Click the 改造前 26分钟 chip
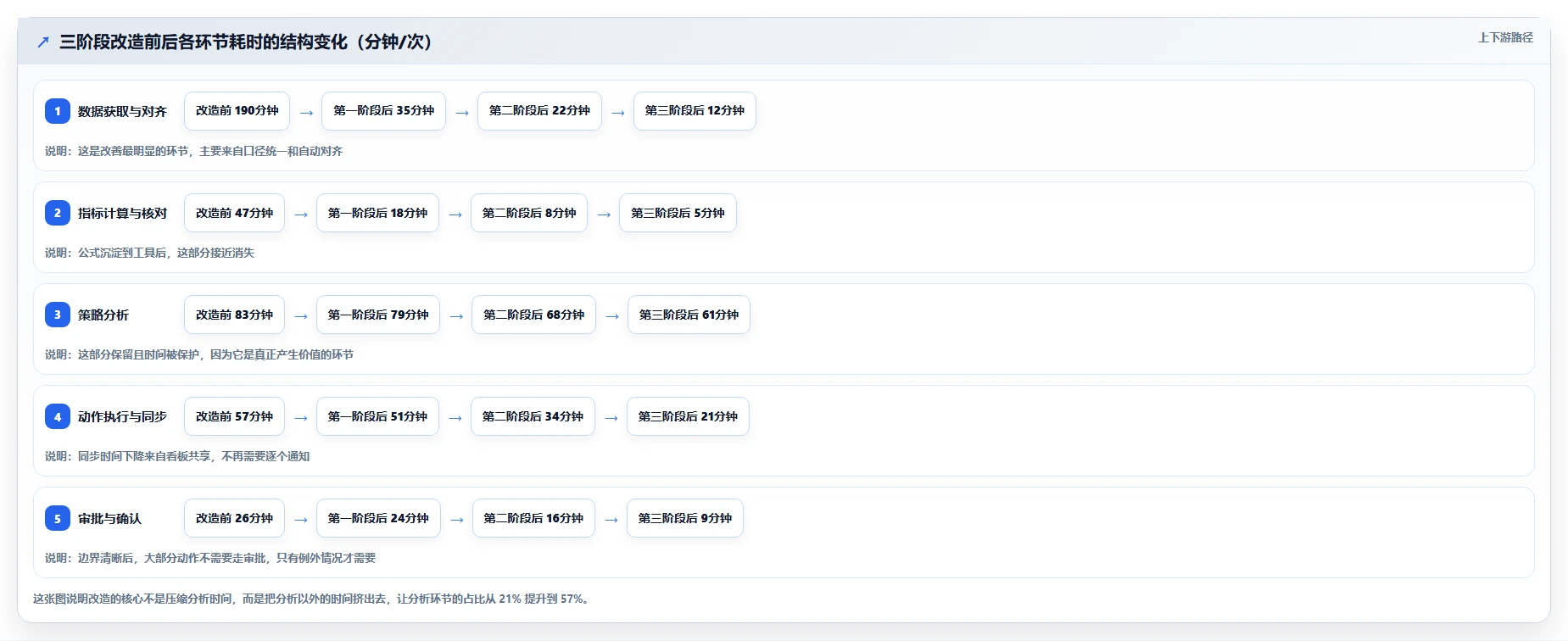 click(x=234, y=518)
